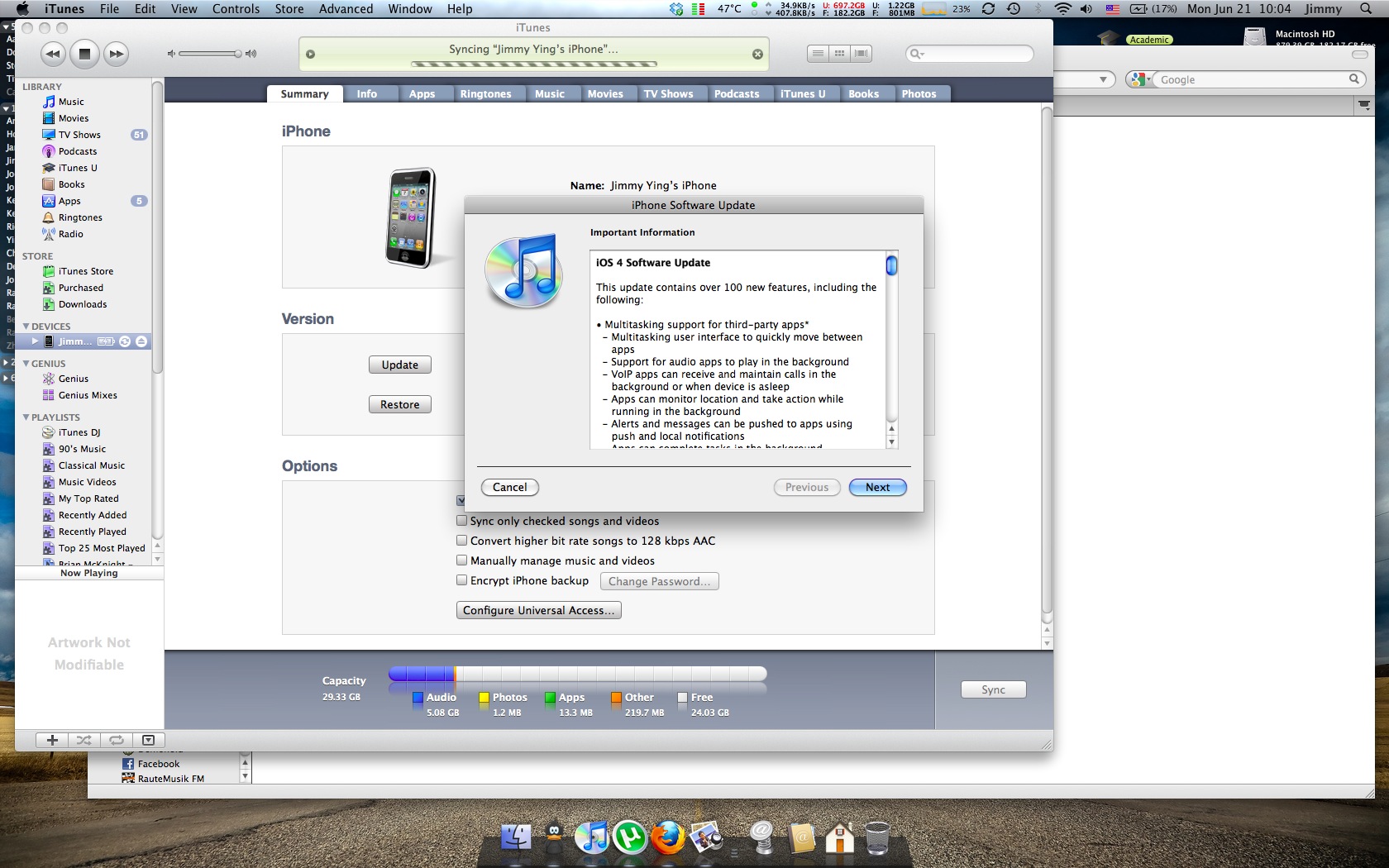Click the iTunes search field
The image size is (1389, 868).
pyautogui.click(x=970, y=54)
